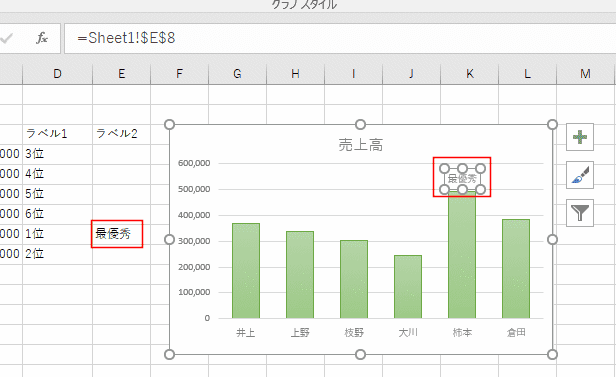Viewport: 616px width, 377px height.
Task: Open the Chart Filters funnel button
Action: click(580, 213)
